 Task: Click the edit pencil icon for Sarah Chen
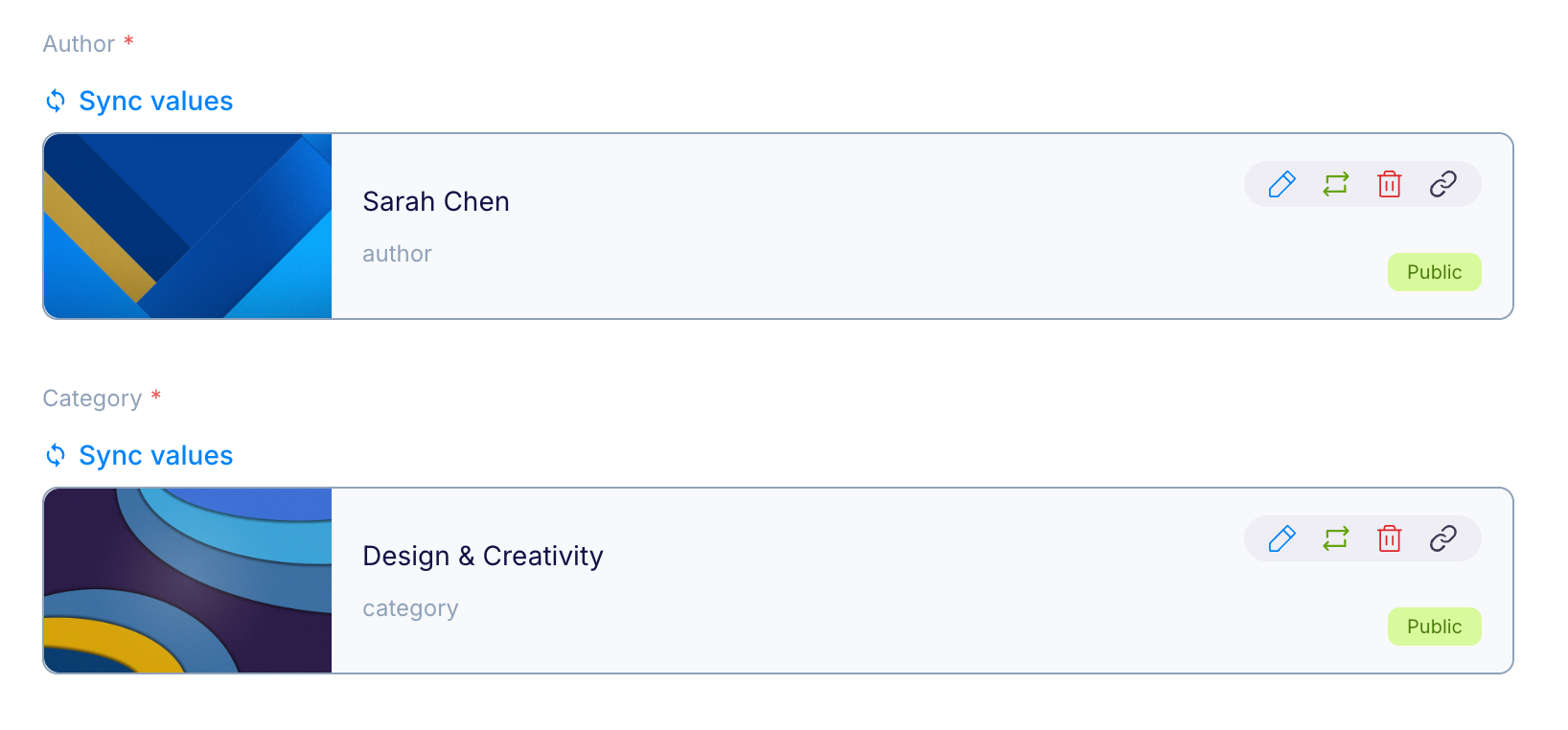[1281, 184]
